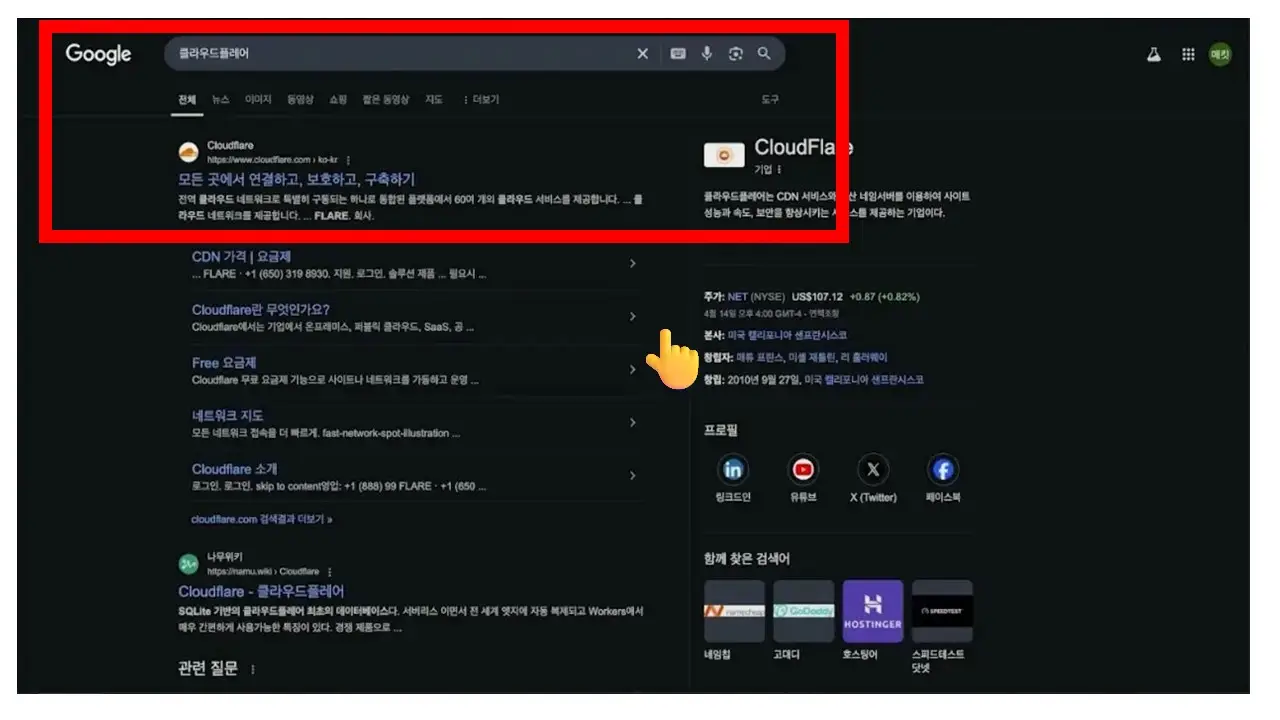Open result 모든 곳에서 연결하고, 보호하고, 구축하기
The image size is (1280, 720).
[296, 180]
